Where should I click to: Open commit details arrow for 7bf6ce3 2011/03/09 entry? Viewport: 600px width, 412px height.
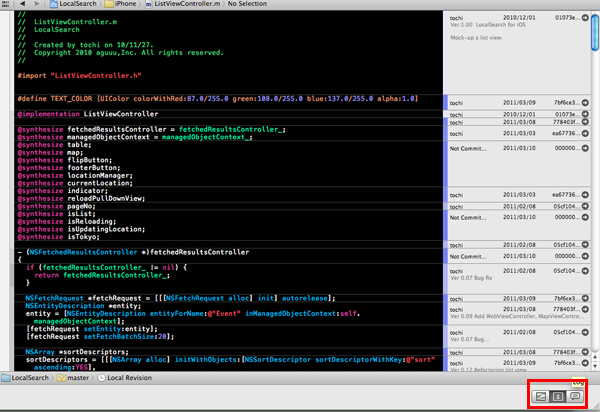point(585,102)
